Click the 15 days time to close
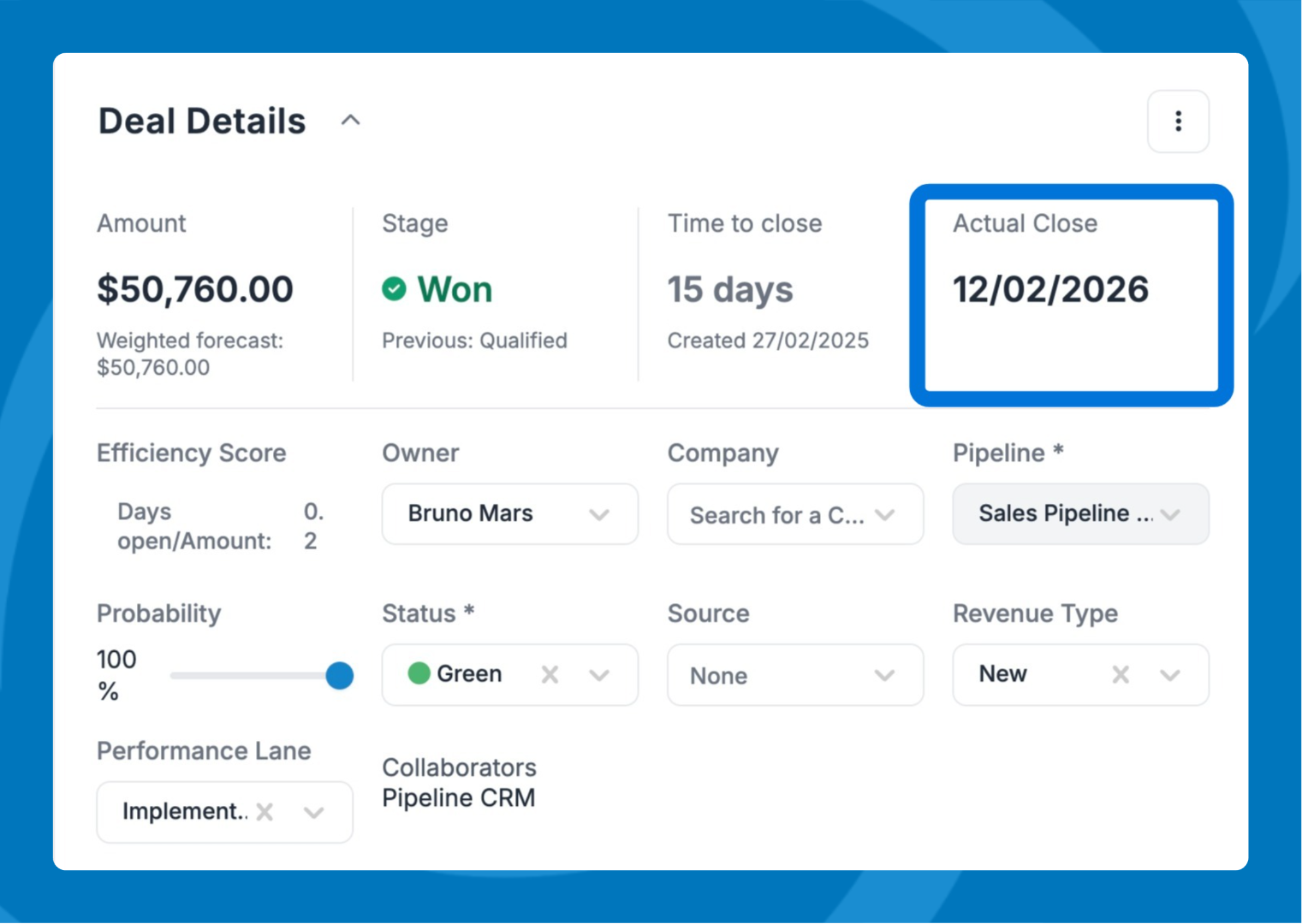This screenshot has width=1302, height=924. click(730, 290)
